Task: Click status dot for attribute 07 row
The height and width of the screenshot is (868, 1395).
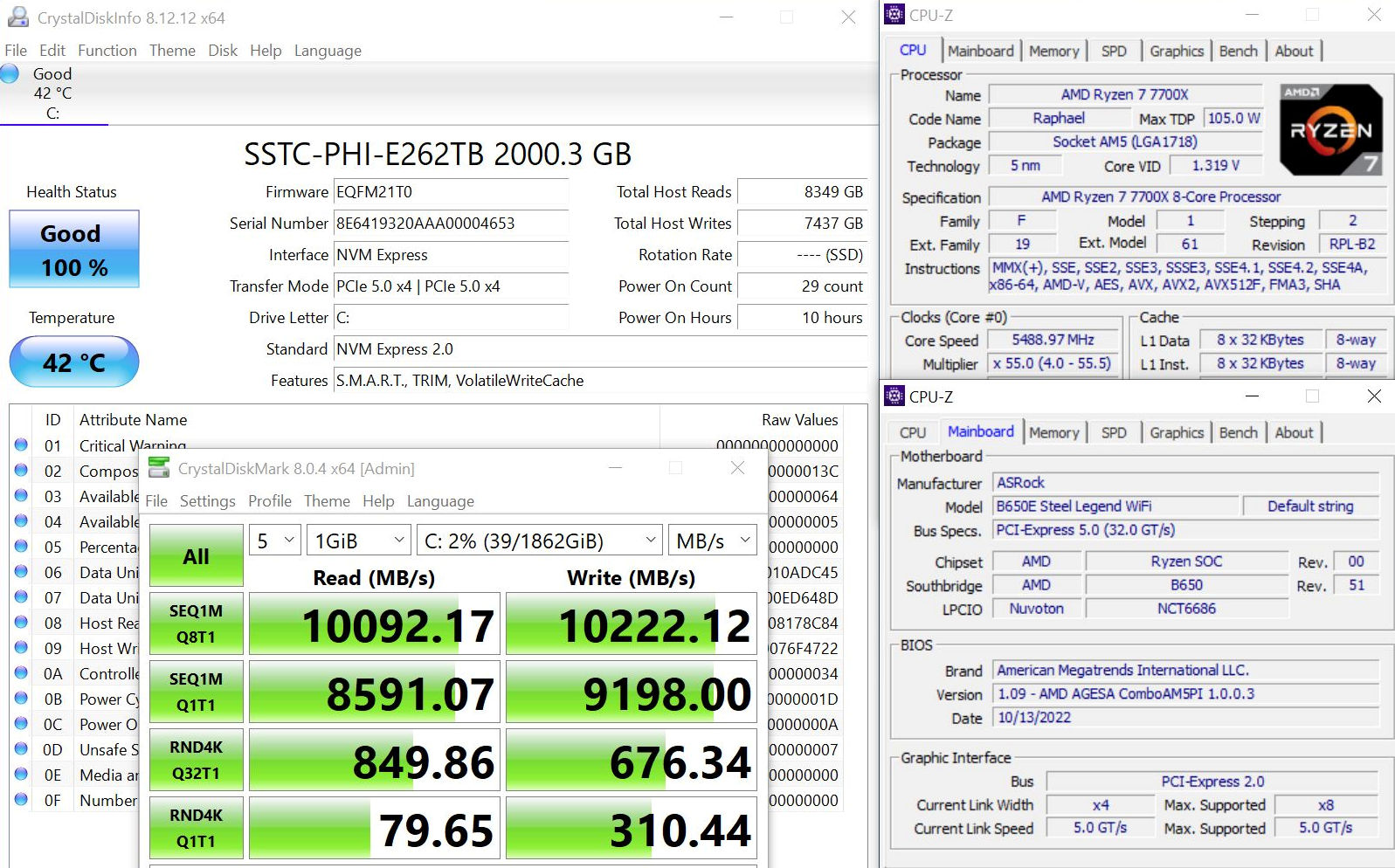Action: point(21,597)
